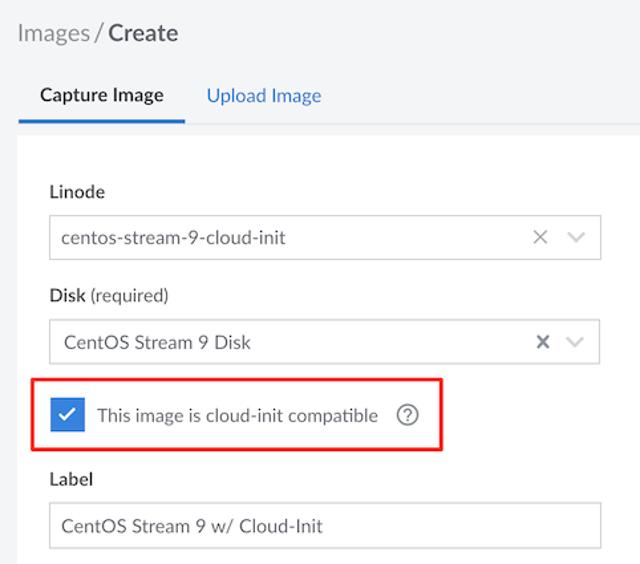Expand the Linode dropdown chevron
The height and width of the screenshot is (564, 640).
click(x=576, y=237)
